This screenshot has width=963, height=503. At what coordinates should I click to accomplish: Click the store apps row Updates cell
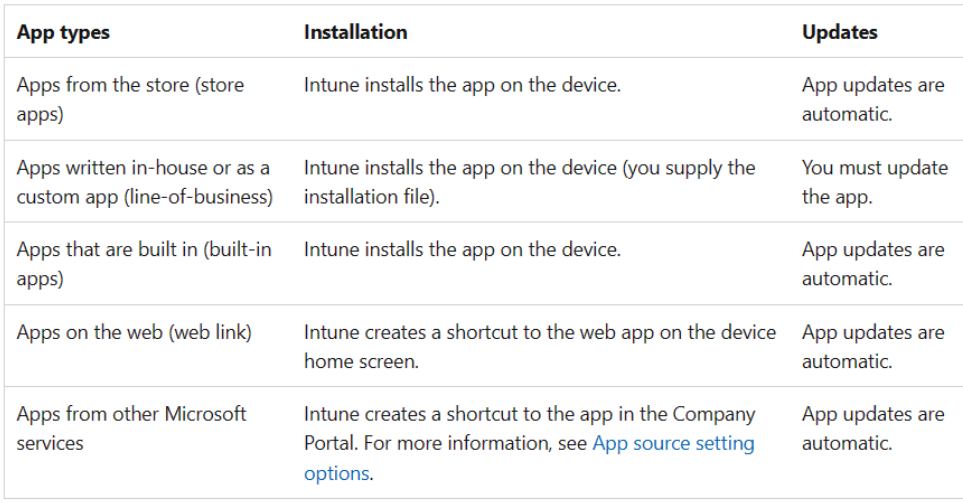872,99
